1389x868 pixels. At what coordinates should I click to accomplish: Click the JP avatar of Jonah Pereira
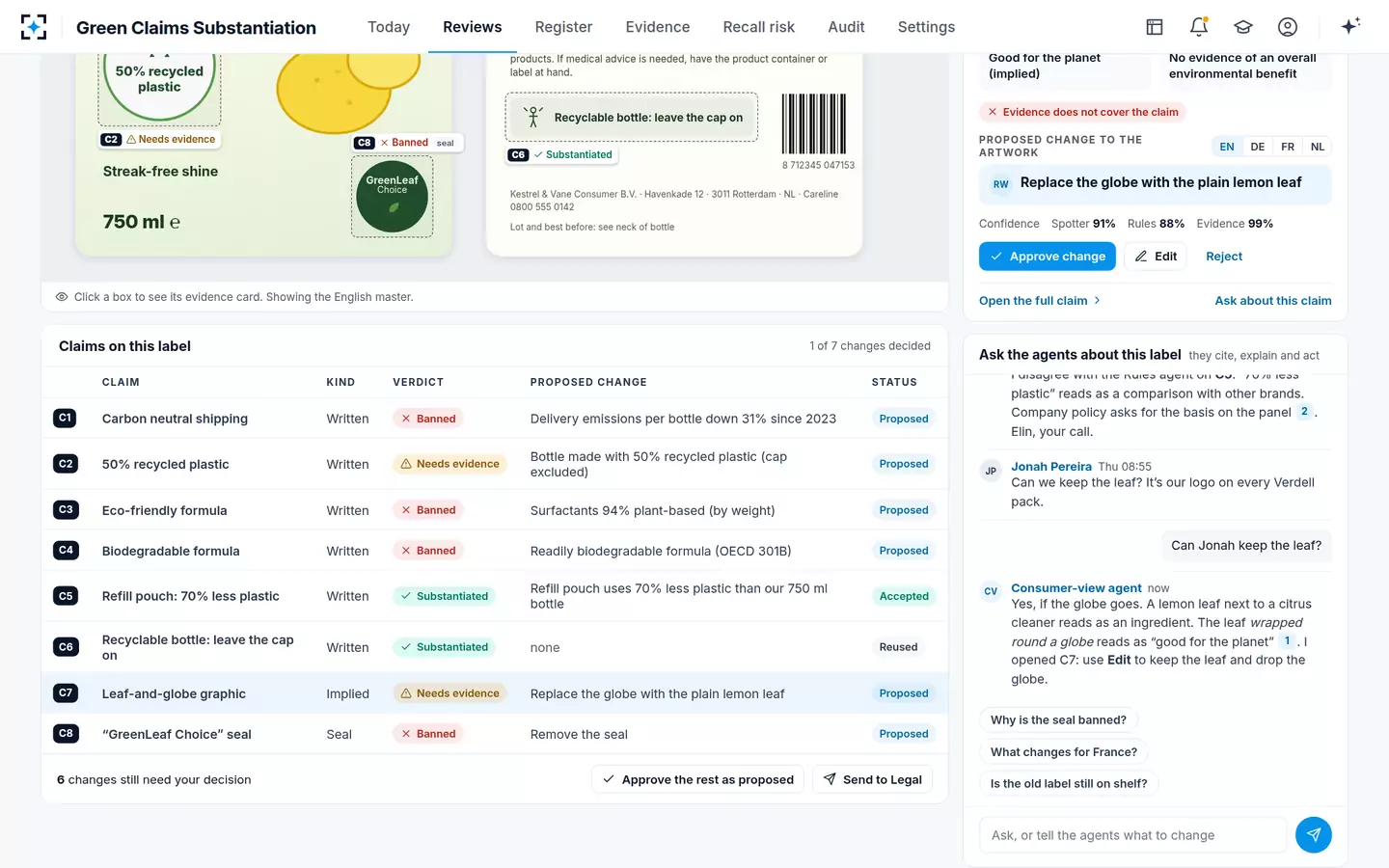click(991, 472)
